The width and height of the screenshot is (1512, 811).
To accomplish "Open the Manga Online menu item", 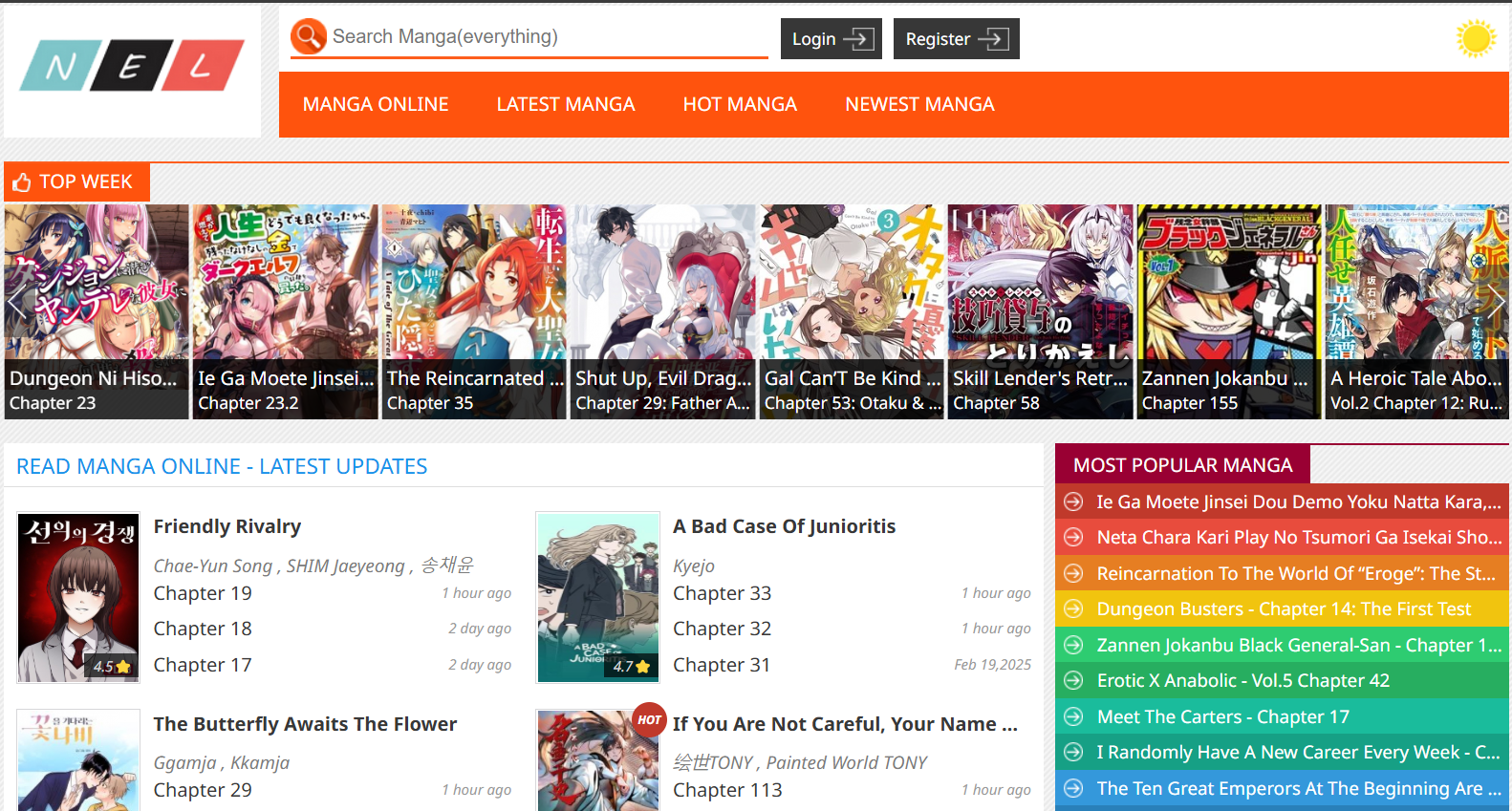I will coord(376,104).
